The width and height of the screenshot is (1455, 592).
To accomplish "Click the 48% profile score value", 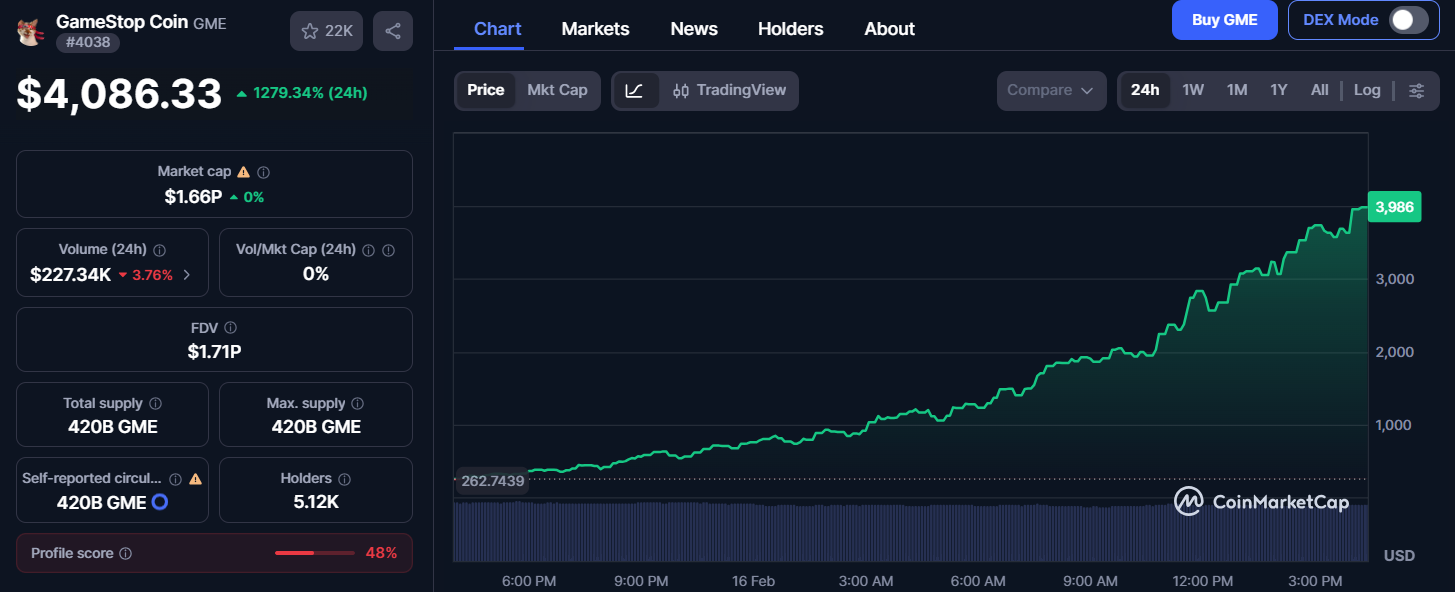I will tap(382, 553).
